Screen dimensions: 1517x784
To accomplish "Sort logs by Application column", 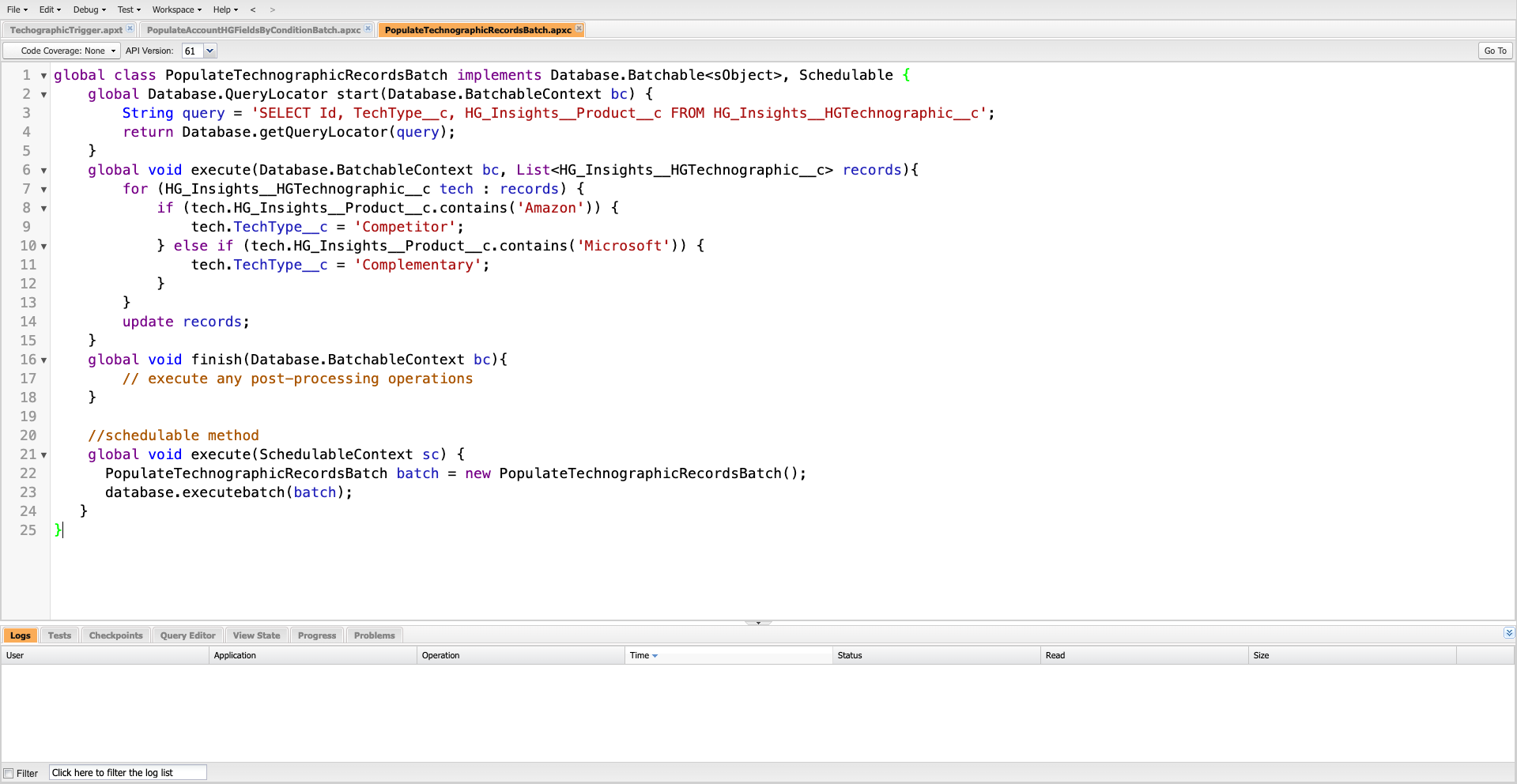I will pyautogui.click(x=313, y=655).
